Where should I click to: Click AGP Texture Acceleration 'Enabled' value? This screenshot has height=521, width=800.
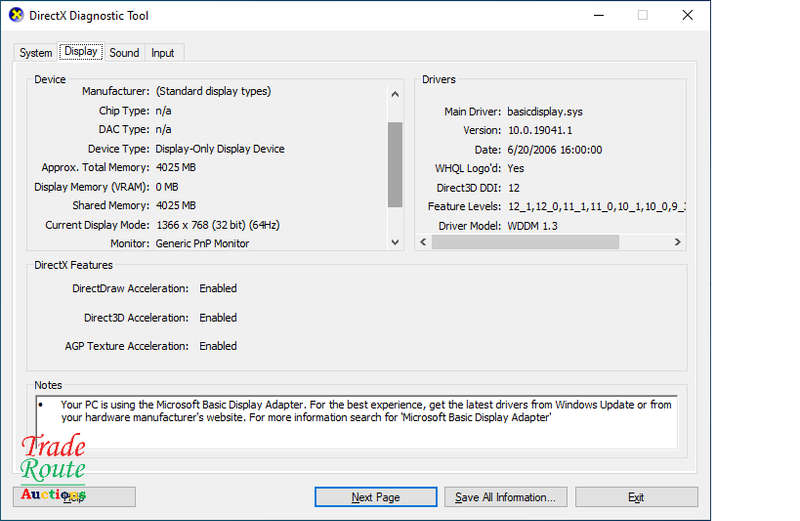point(218,346)
